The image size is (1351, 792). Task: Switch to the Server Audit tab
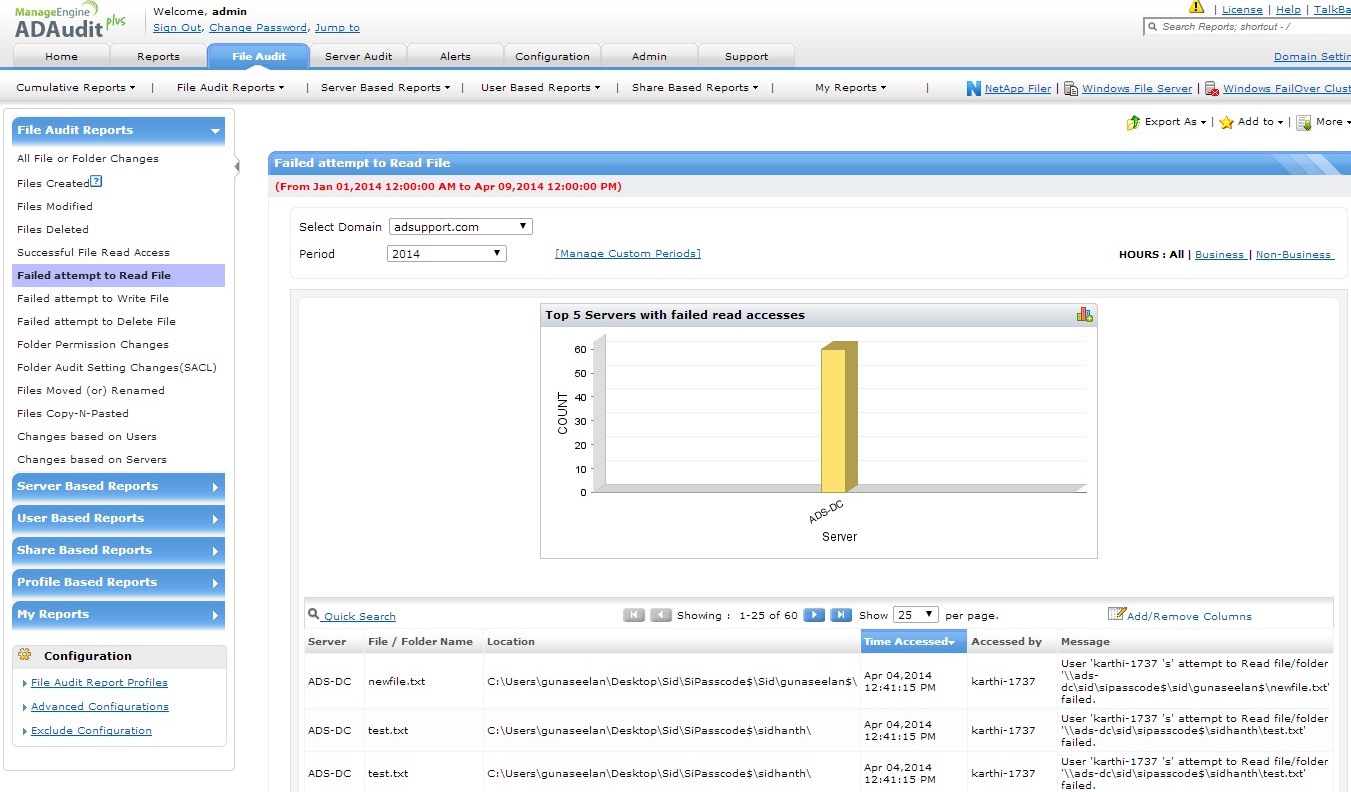pos(358,57)
